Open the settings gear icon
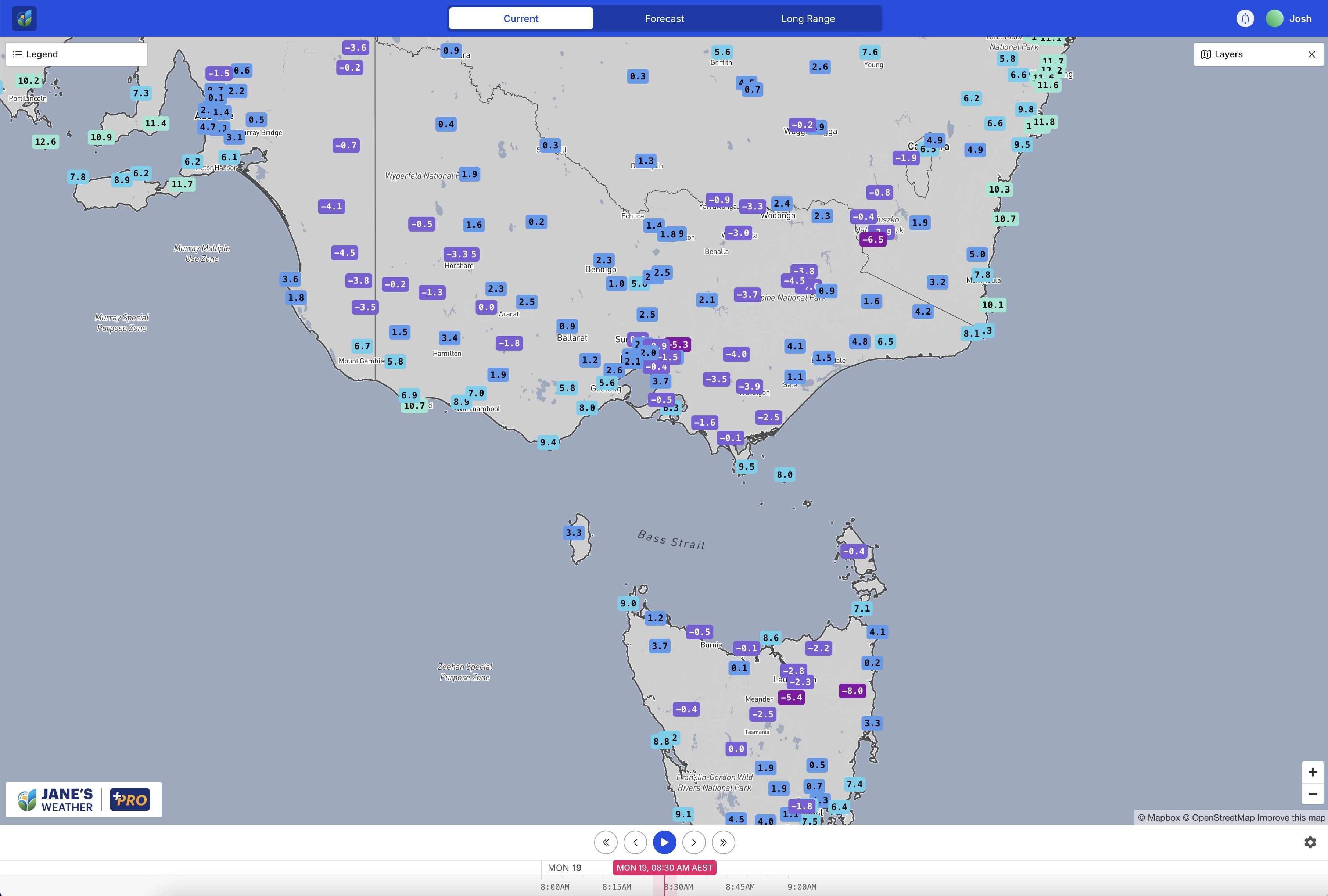Image resolution: width=1328 pixels, height=896 pixels. pyautogui.click(x=1310, y=842)
